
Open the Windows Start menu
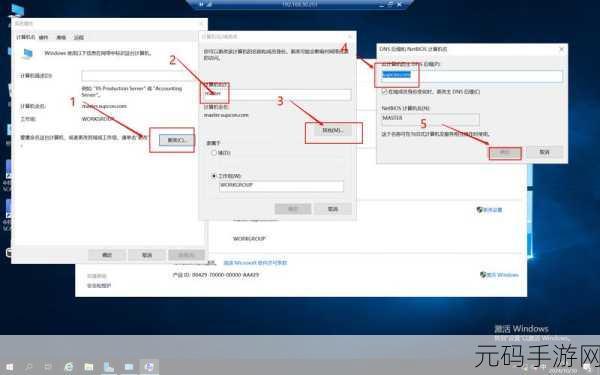click(x=10, y=367)
